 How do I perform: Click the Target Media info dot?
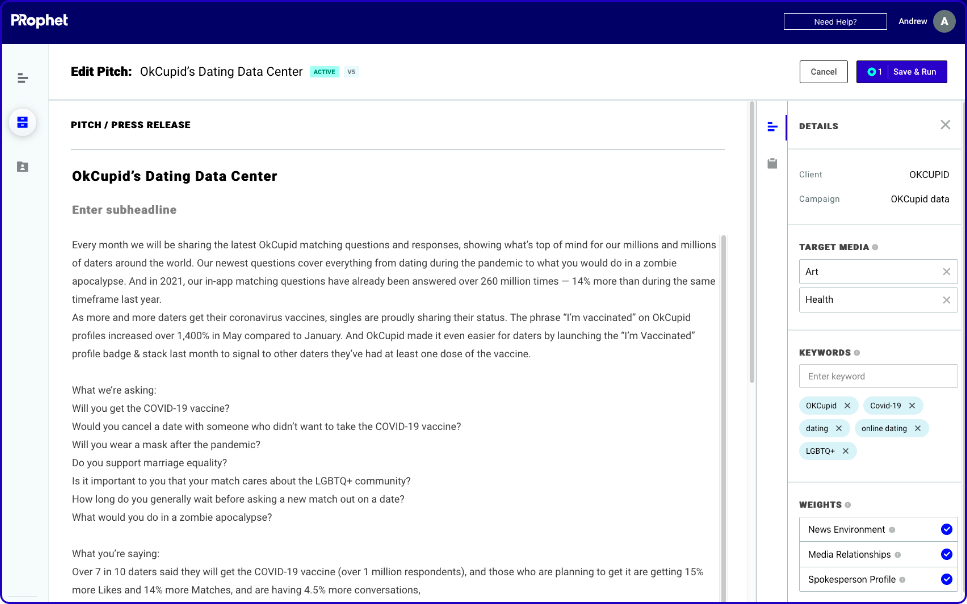(x=875, y=247)
